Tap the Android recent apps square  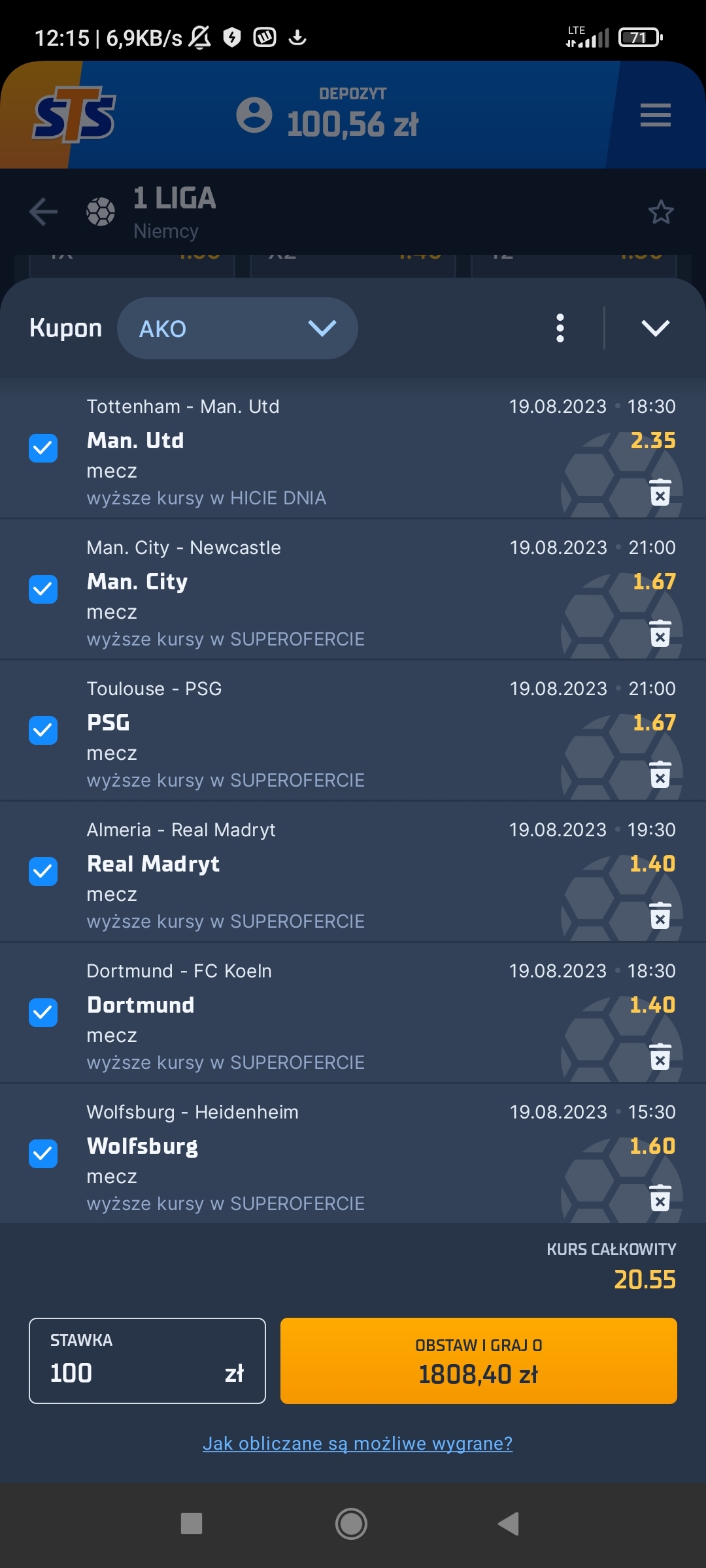[x=191, y=1524]
